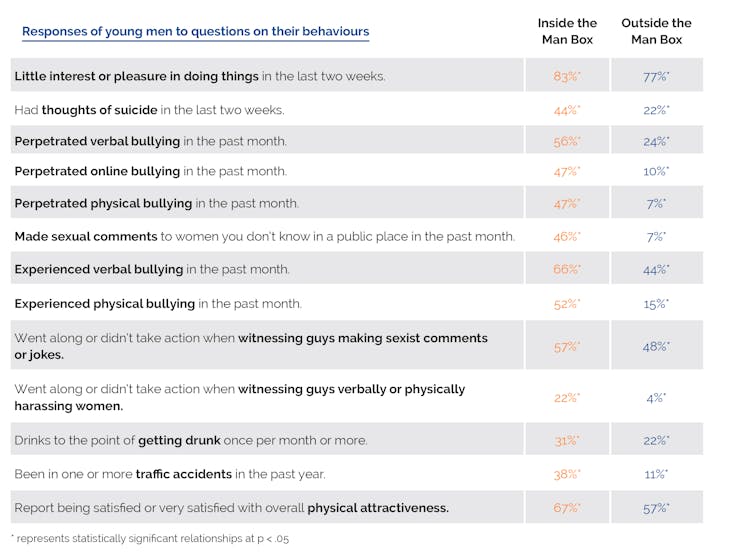This screenshot has height=558, width=754.
Task: Select the 'Perpetrated physical bullying' row text
Action: [x=156, y=203]
